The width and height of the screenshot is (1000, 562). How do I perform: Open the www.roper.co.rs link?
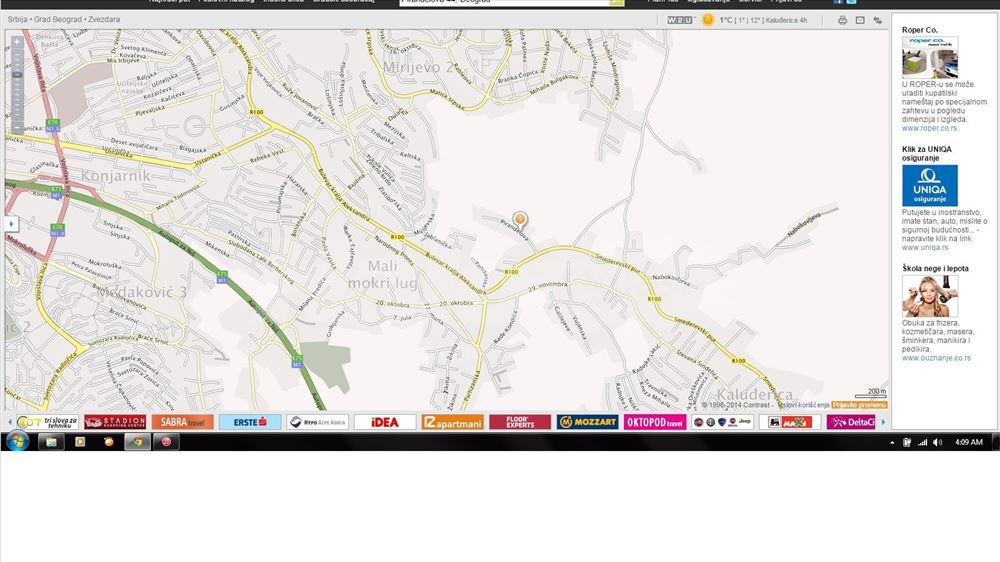click(x=929, y=128)
